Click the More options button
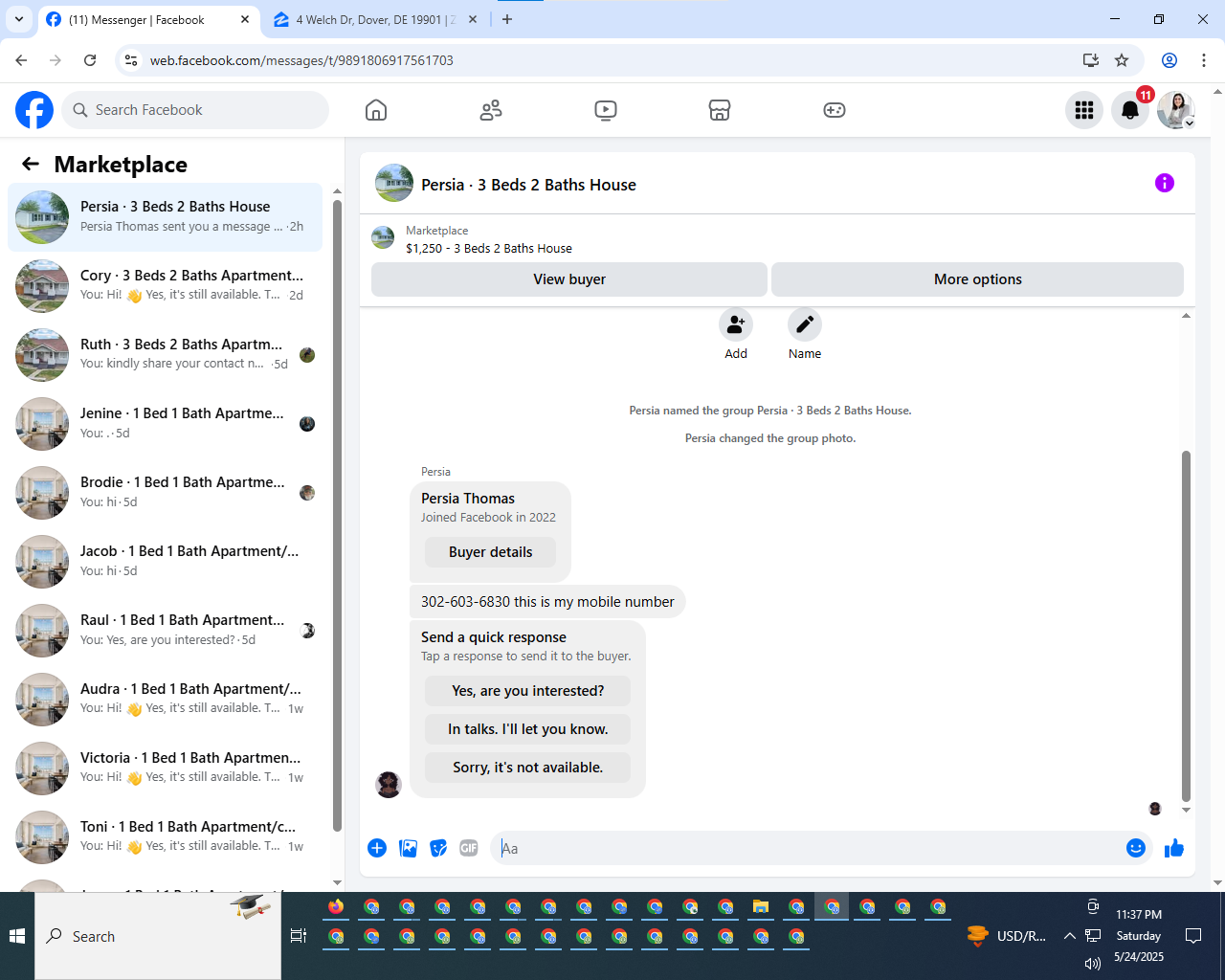The height and width of the screenshot is (980, 1225). (978, 279)
